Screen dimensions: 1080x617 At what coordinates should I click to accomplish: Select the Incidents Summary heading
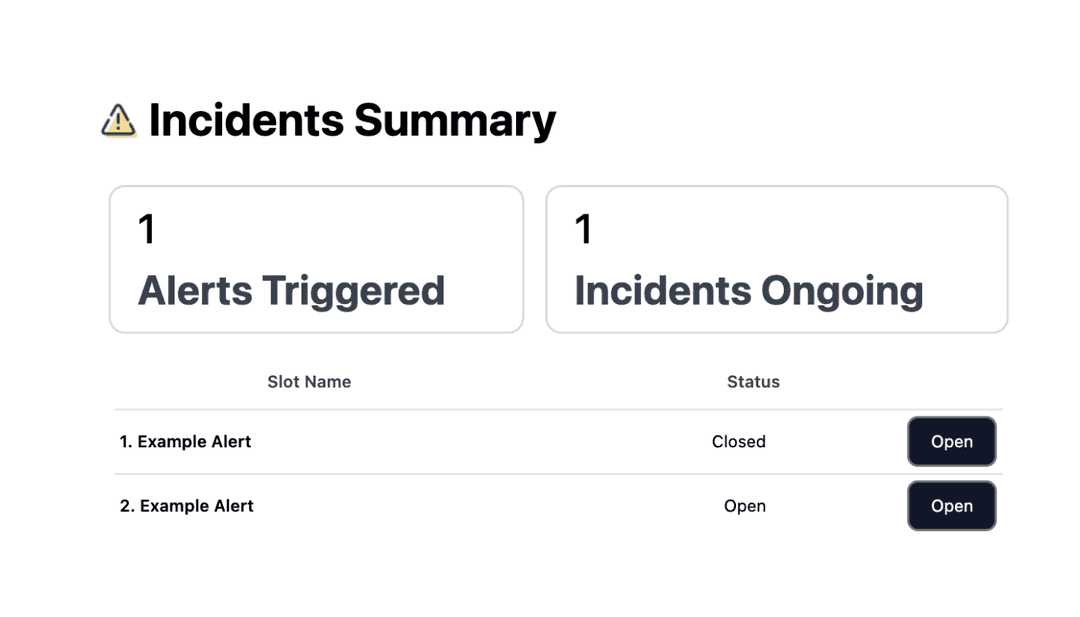tap(351, 120)
